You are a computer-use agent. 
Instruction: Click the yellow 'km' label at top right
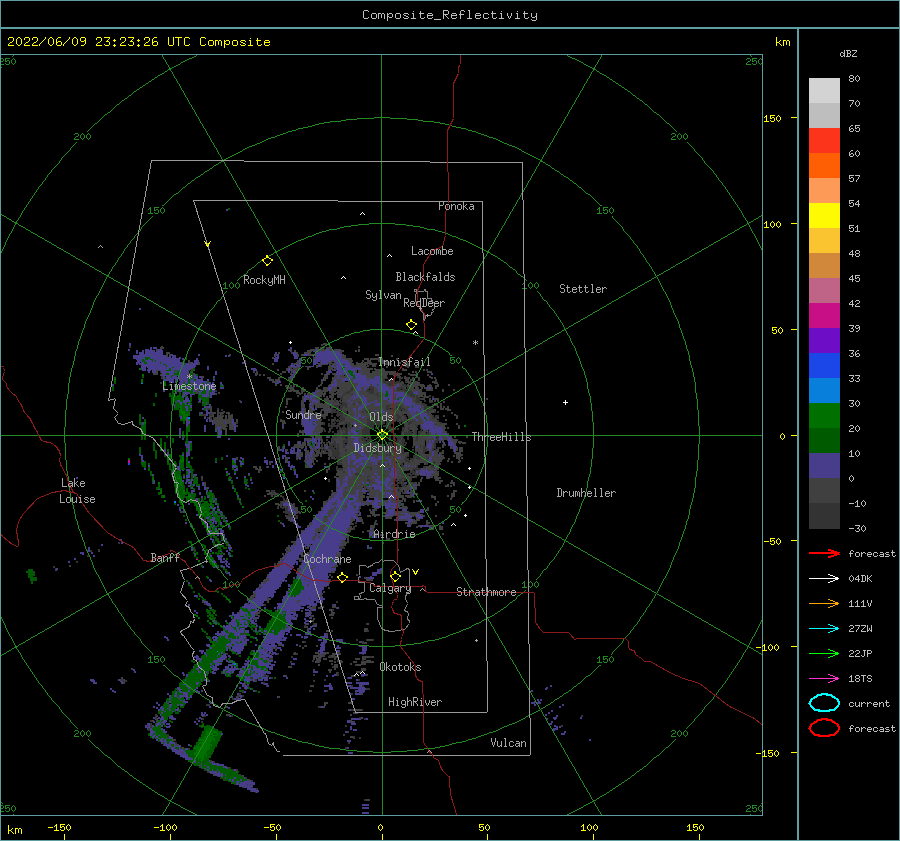pos(782,42)
